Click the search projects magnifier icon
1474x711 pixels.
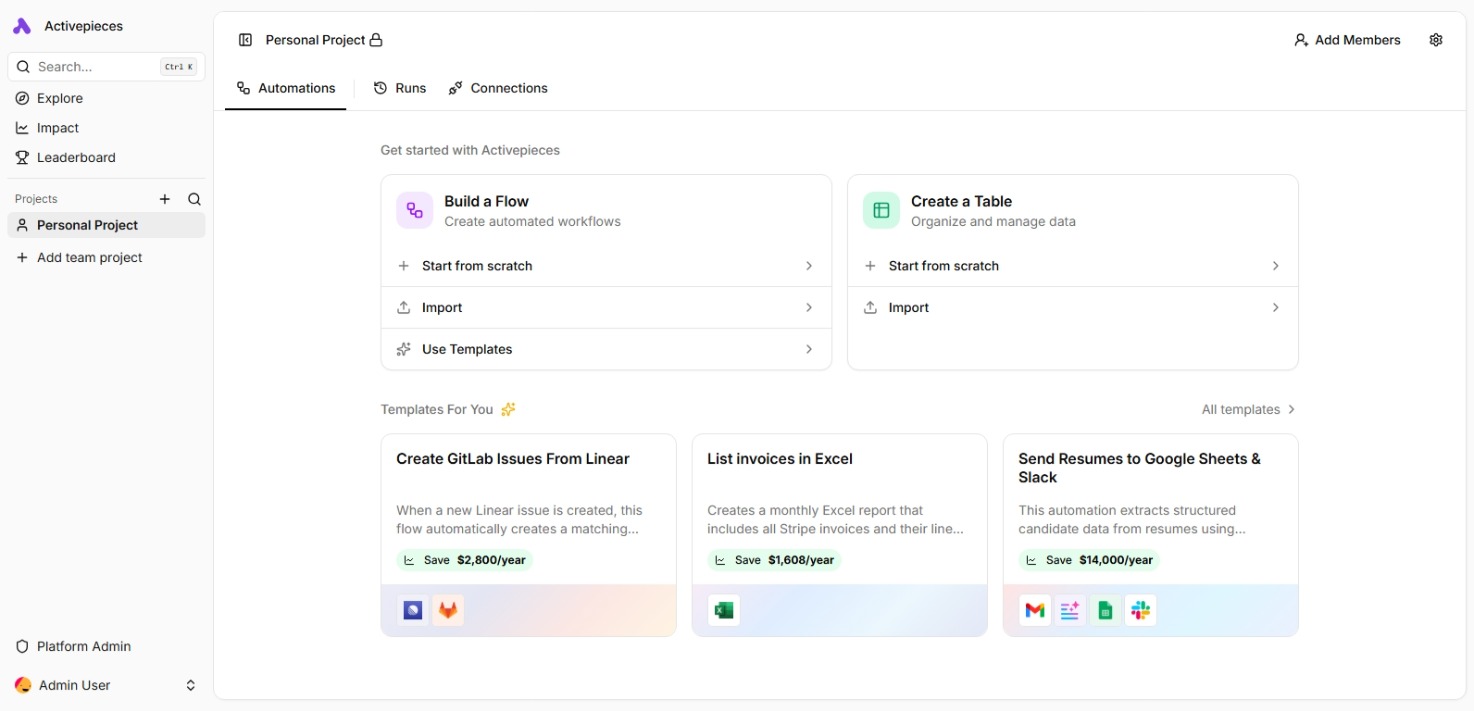[x=195, y=199]
